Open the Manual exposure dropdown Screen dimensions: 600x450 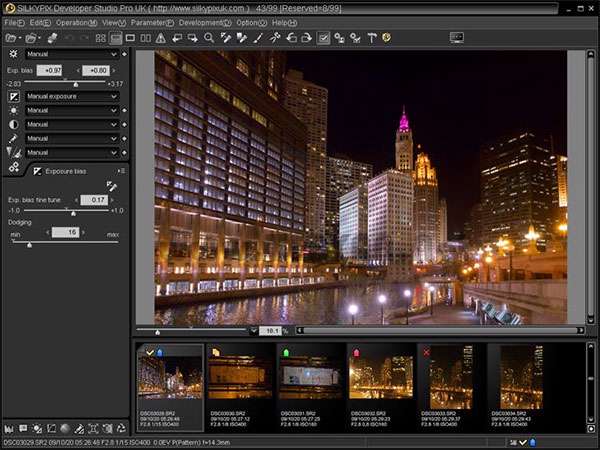(x=72, y=96)
